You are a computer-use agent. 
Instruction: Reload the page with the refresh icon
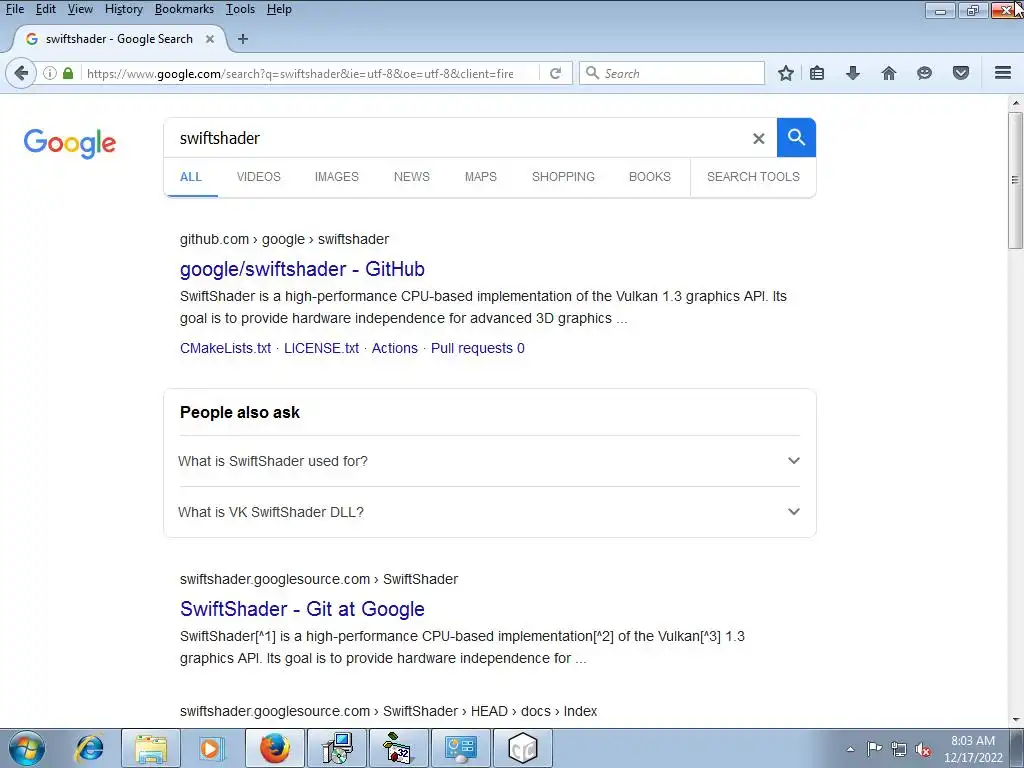coord(555,73)
